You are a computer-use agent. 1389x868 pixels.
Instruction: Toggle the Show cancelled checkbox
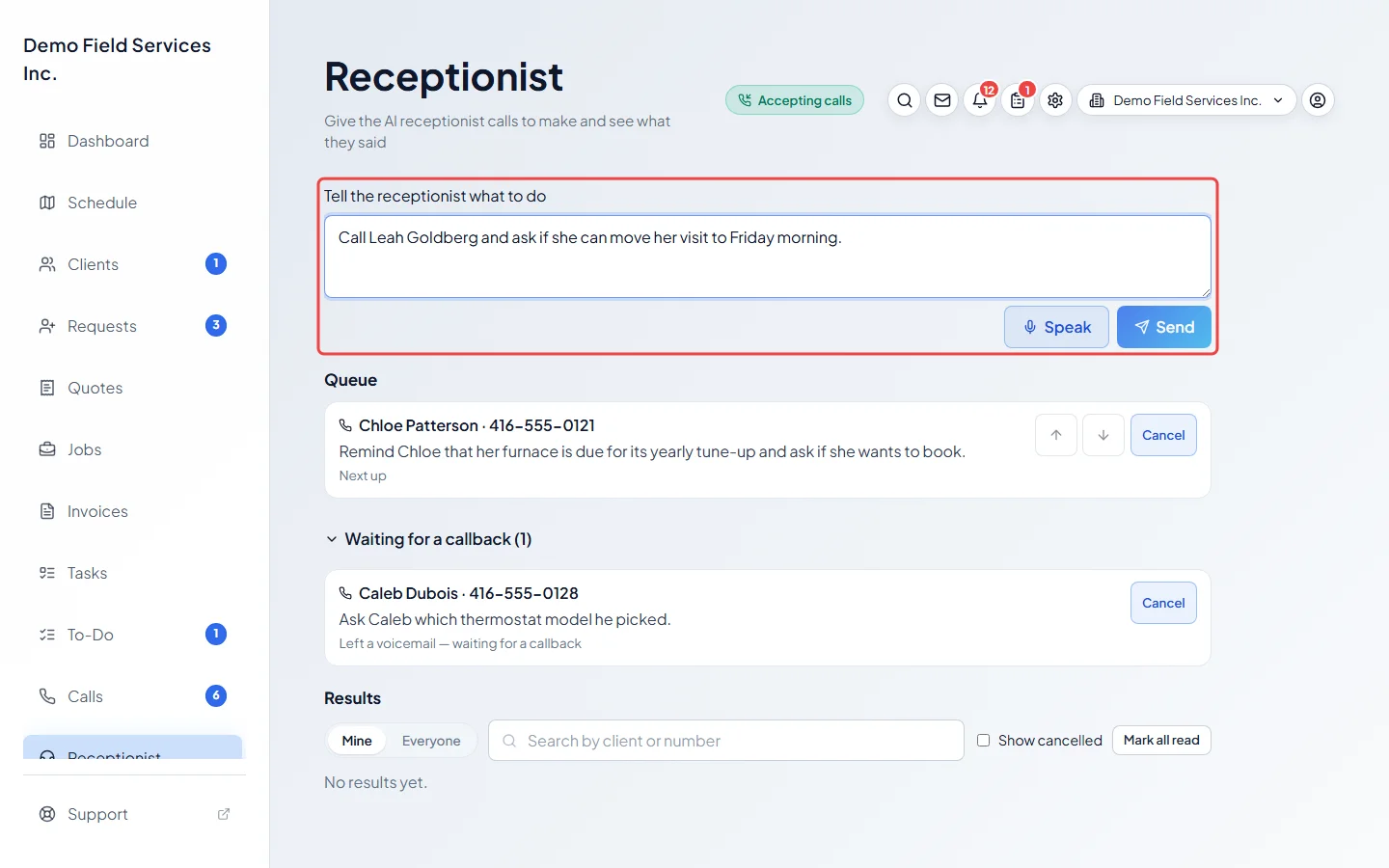click(x=983, y=741)
